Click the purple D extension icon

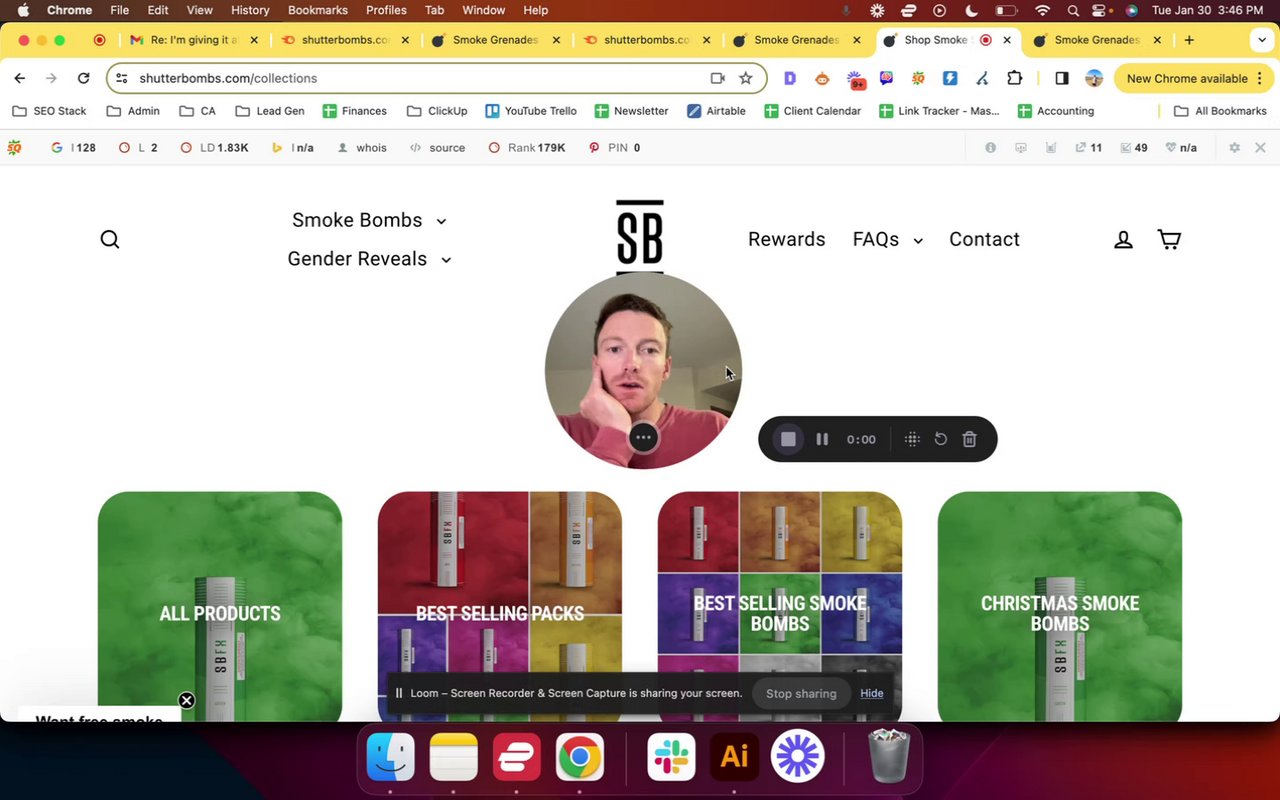point(790,78)
